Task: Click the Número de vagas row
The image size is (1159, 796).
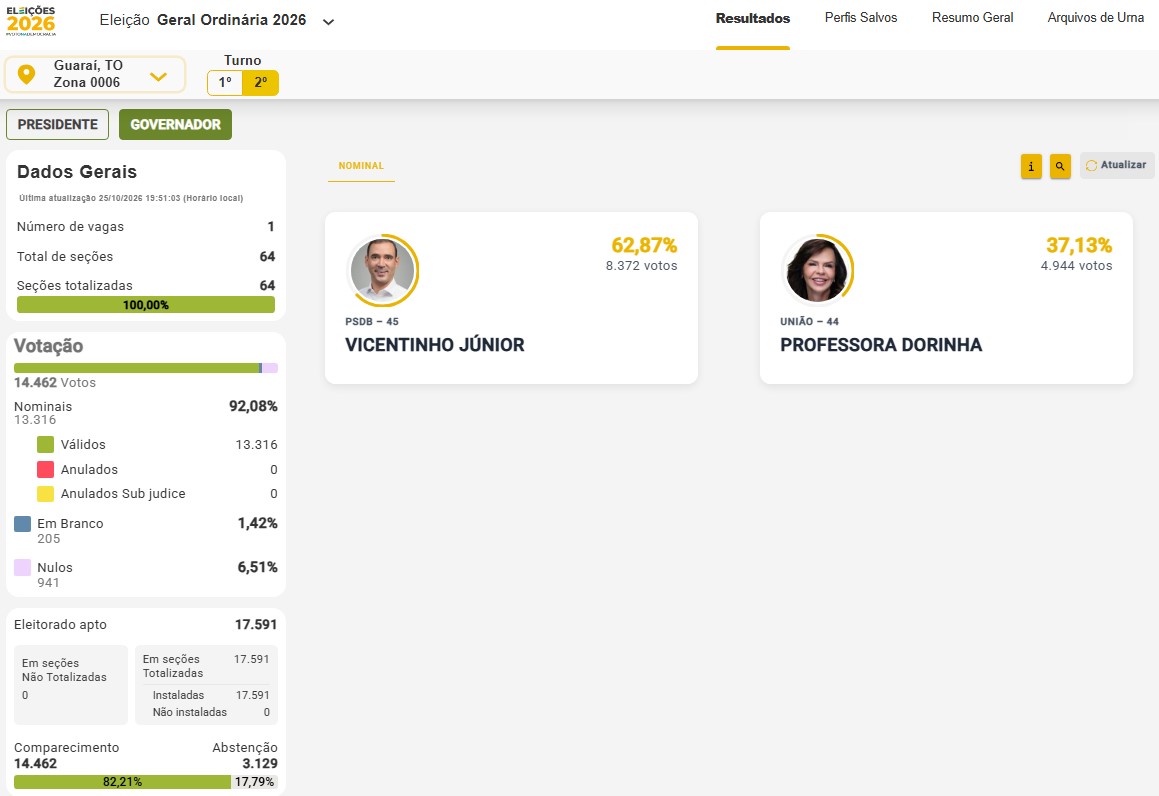Action: 146,227
